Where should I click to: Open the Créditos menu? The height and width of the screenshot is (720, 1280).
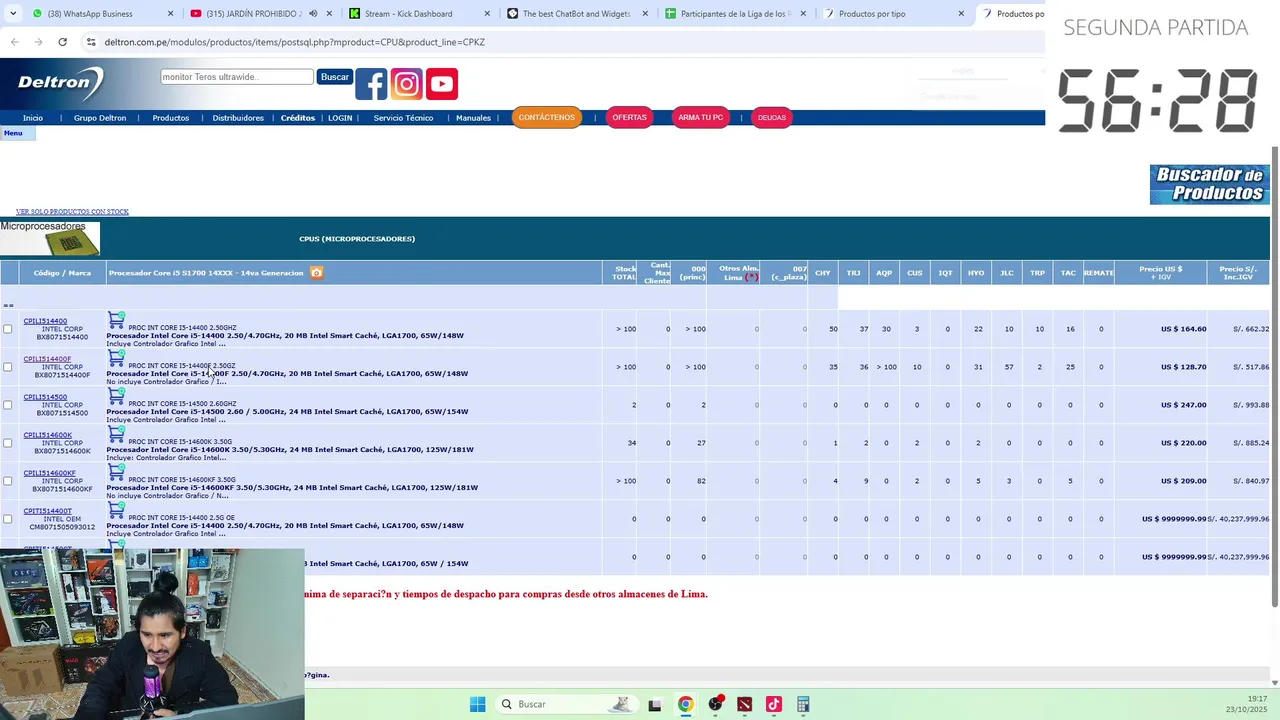tap(298, 118)
